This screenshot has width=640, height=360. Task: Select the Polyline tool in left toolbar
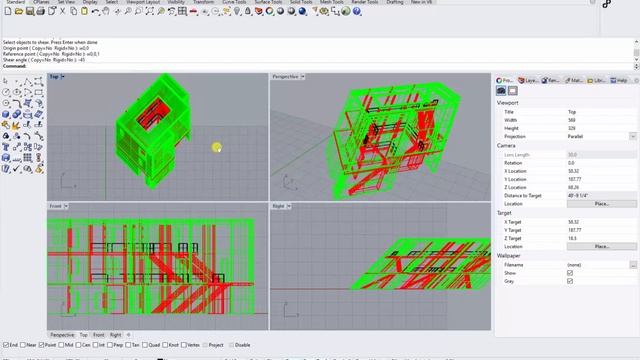point(28,82)
